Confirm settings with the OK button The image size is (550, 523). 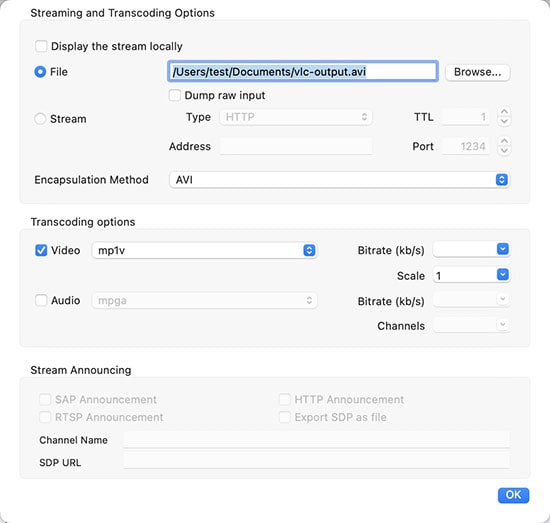(x=513, y=495)
